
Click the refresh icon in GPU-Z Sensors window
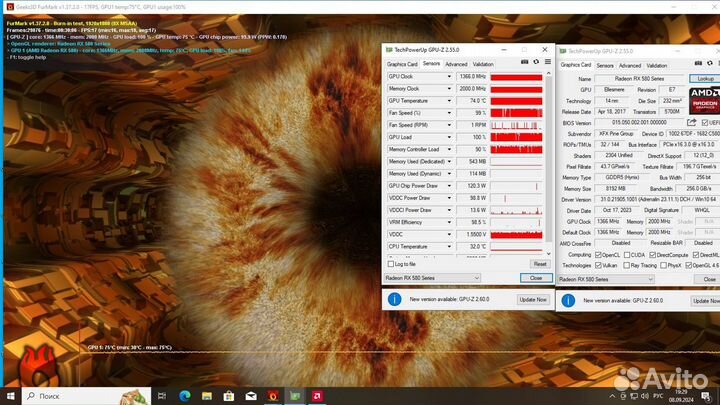click(536, 62)
